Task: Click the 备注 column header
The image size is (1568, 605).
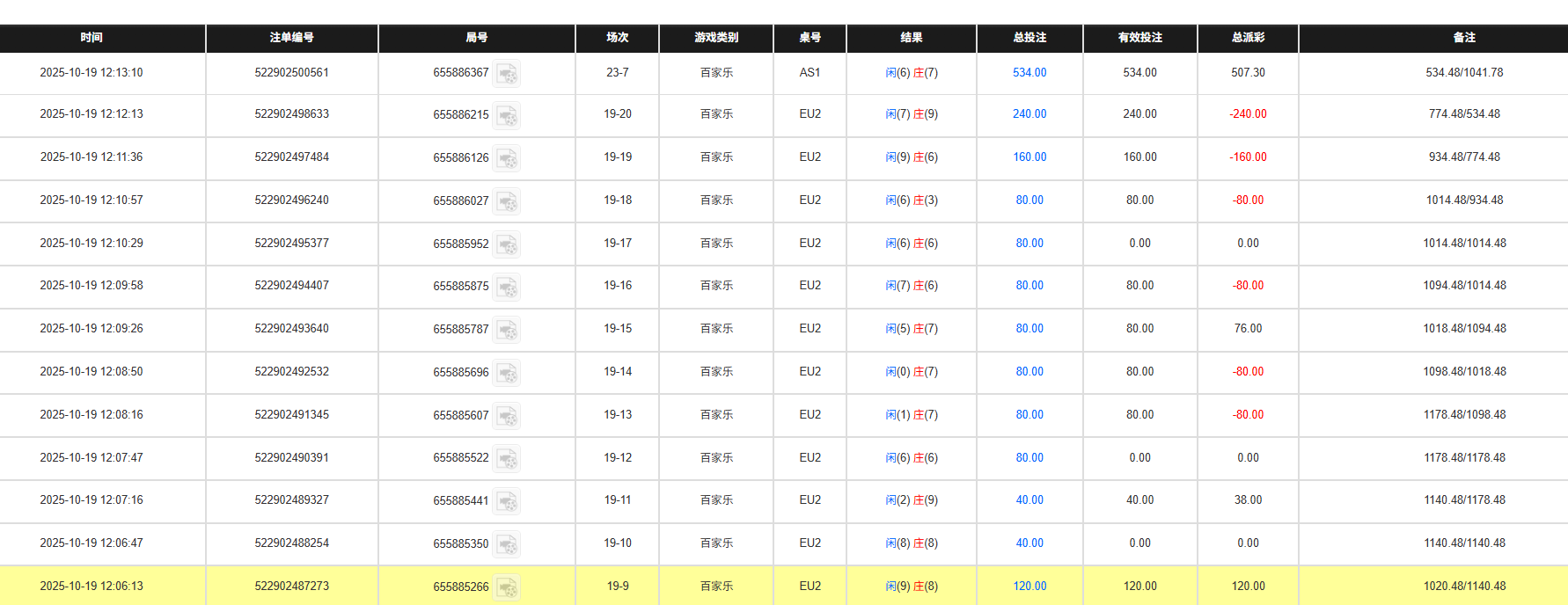Action: [x=1464, y=38]
